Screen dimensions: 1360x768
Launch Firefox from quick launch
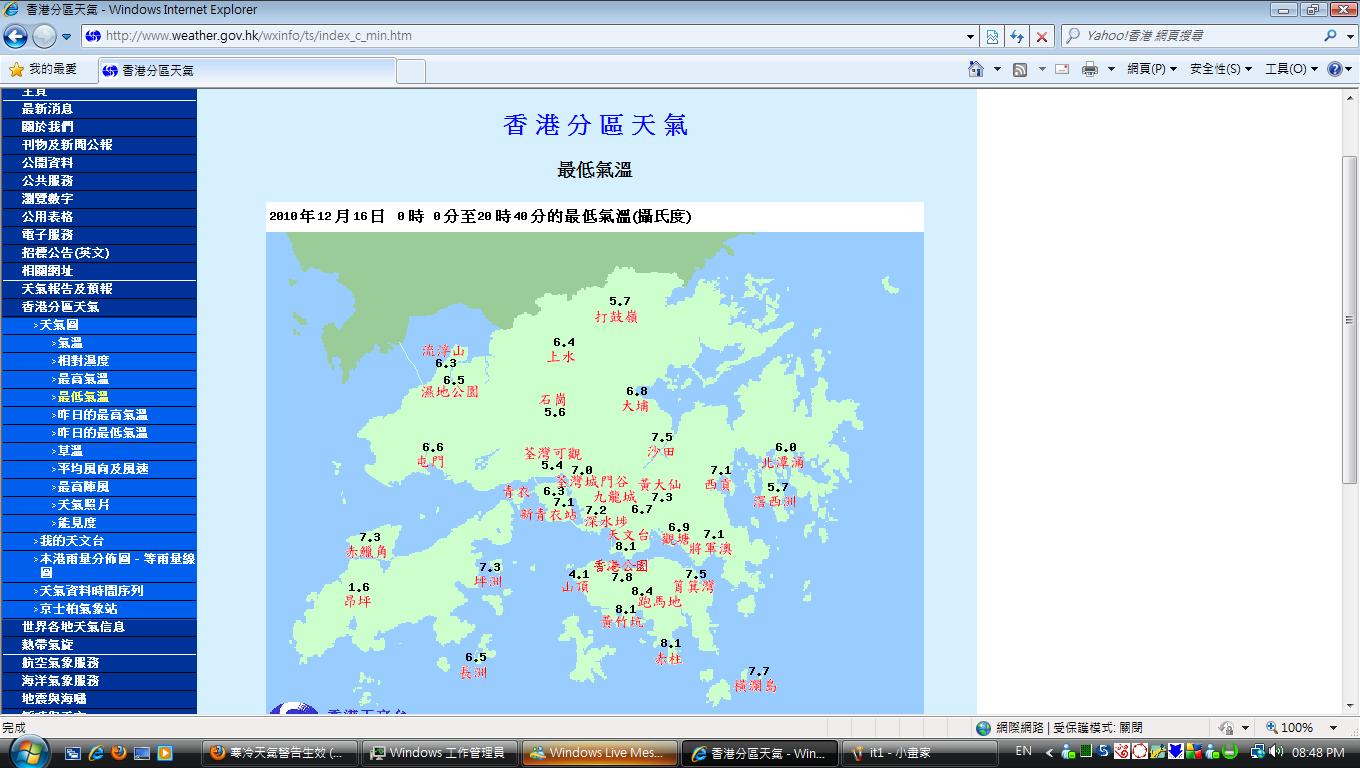119,752
